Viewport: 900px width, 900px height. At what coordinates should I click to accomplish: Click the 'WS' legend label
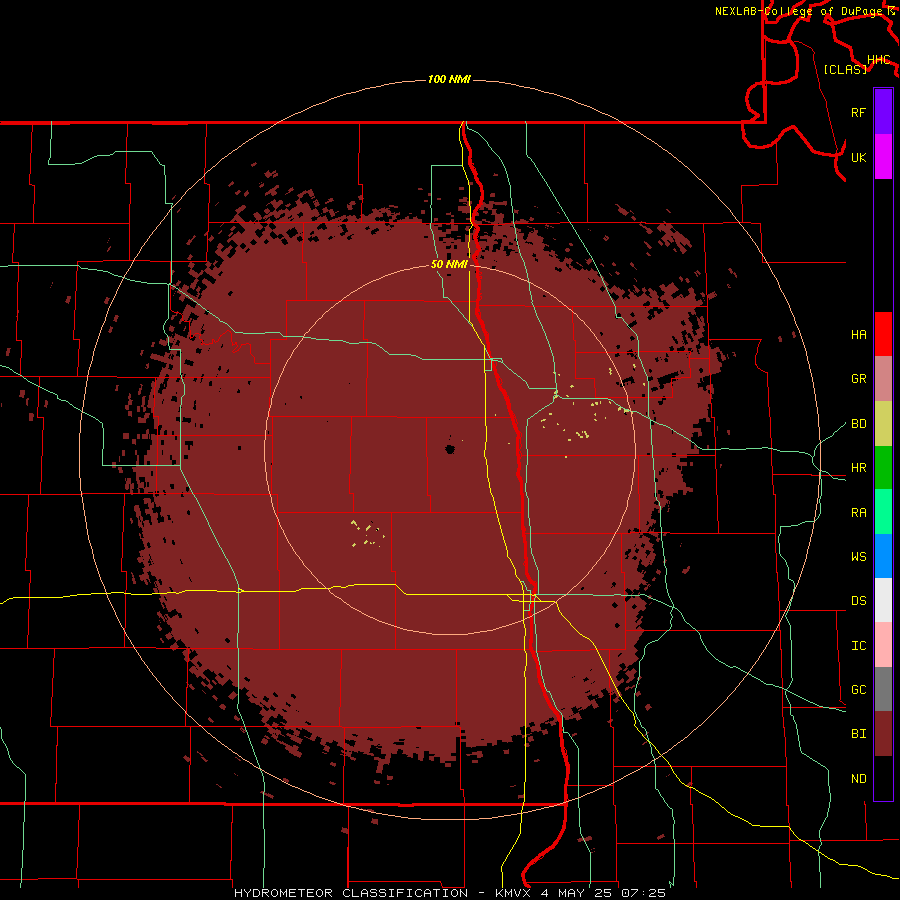[859, 557]
